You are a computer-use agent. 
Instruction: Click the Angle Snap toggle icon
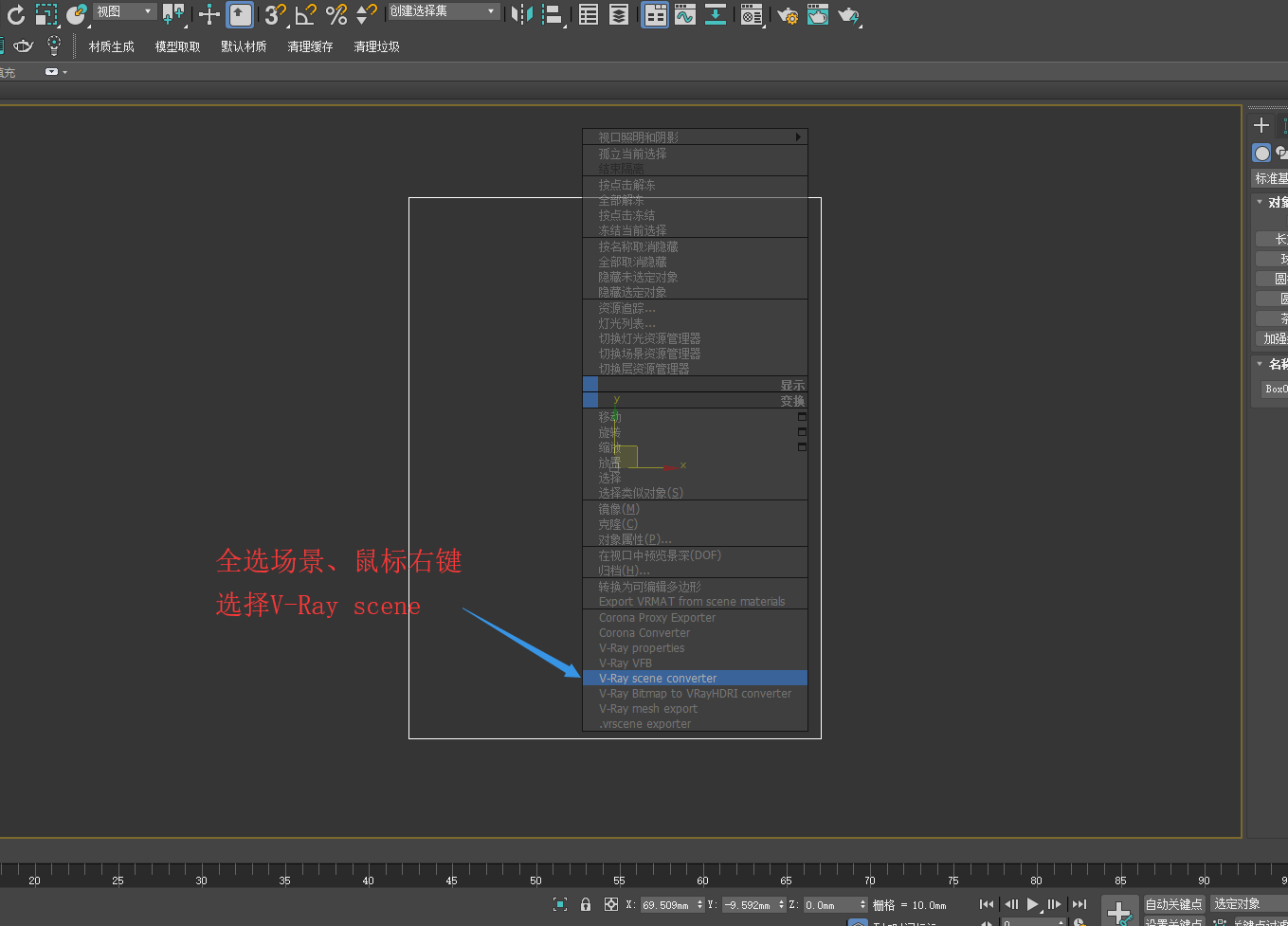point(305,14)
